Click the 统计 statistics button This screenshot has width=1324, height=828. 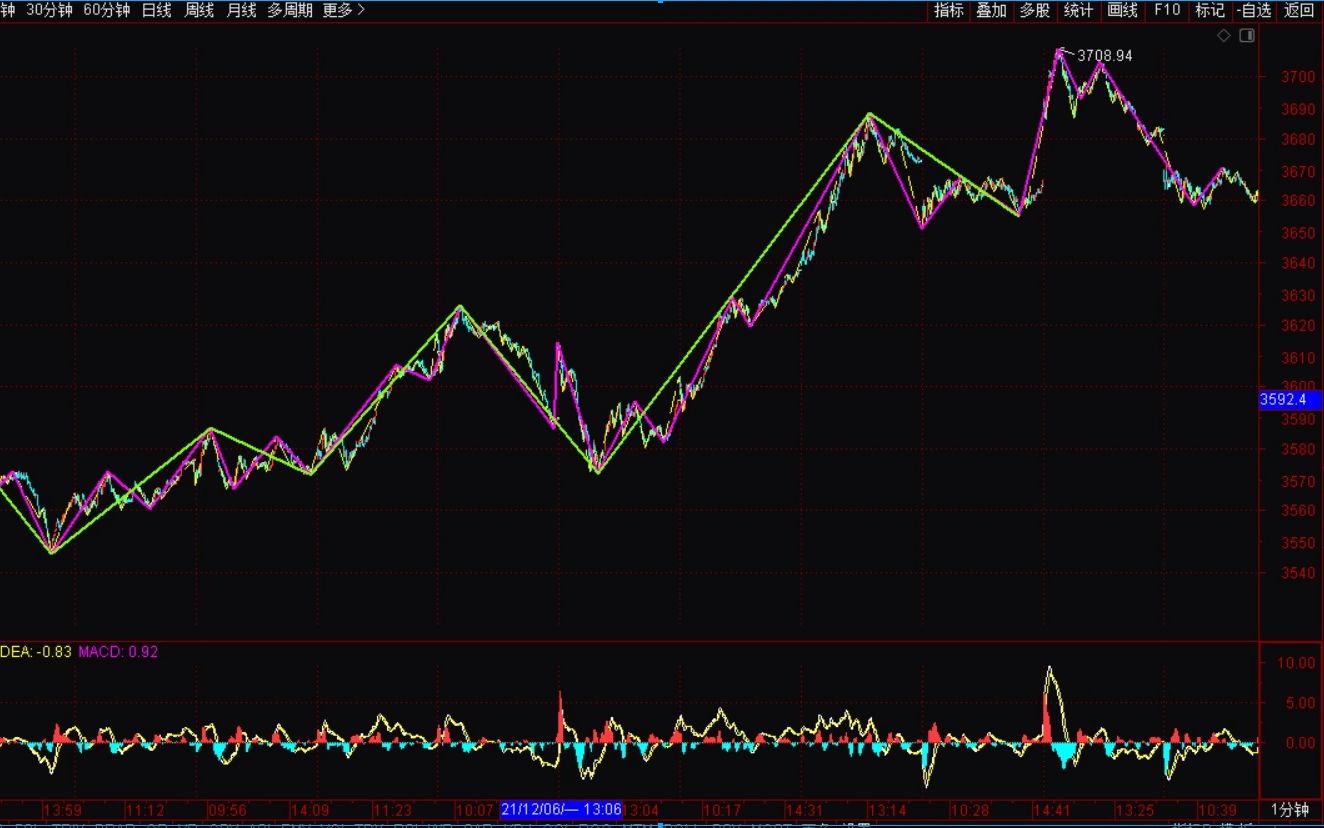pyautogui.click(x=1078, y=10)
